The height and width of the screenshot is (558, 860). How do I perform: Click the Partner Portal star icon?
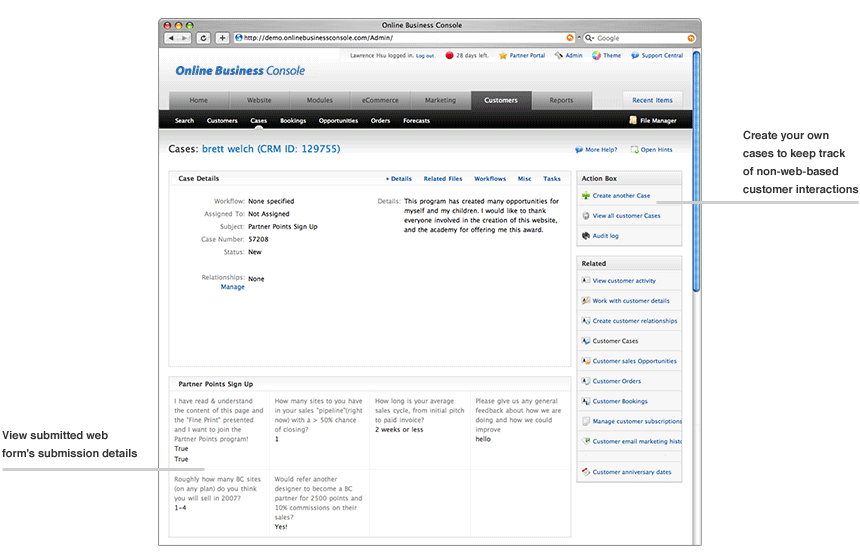pos(503,56)
